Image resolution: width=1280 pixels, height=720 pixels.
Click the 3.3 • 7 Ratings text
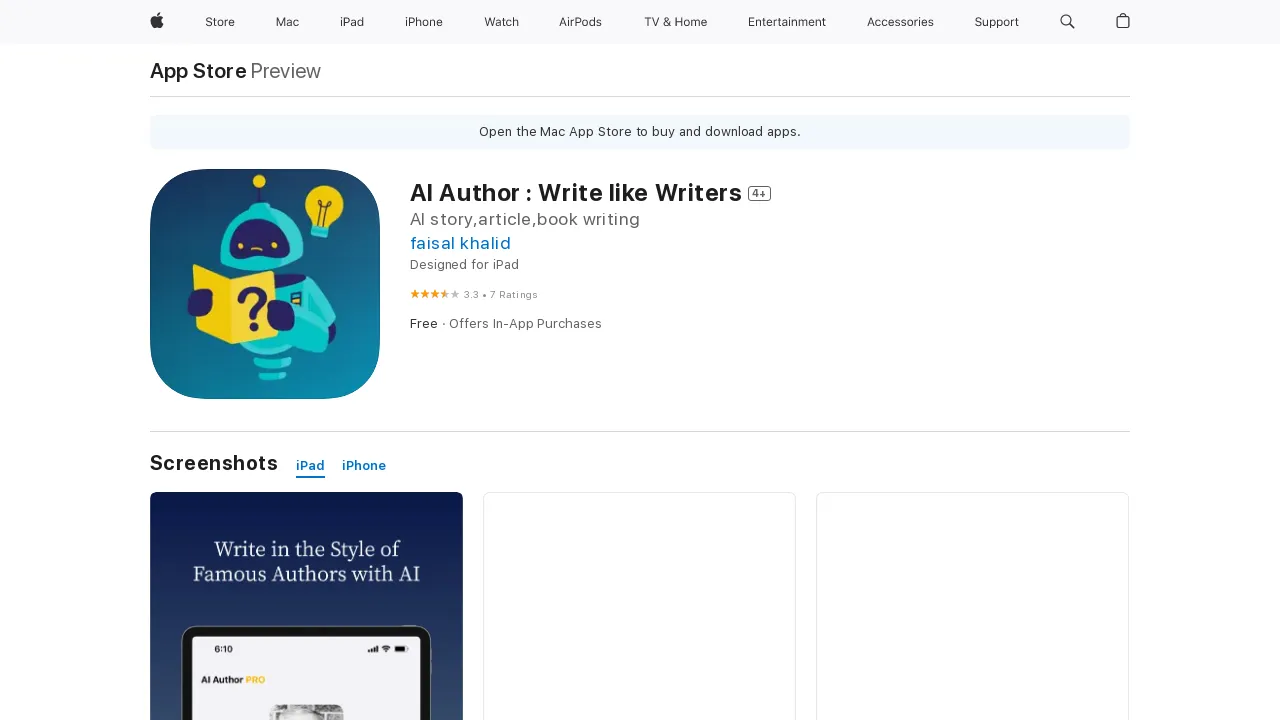500,295
